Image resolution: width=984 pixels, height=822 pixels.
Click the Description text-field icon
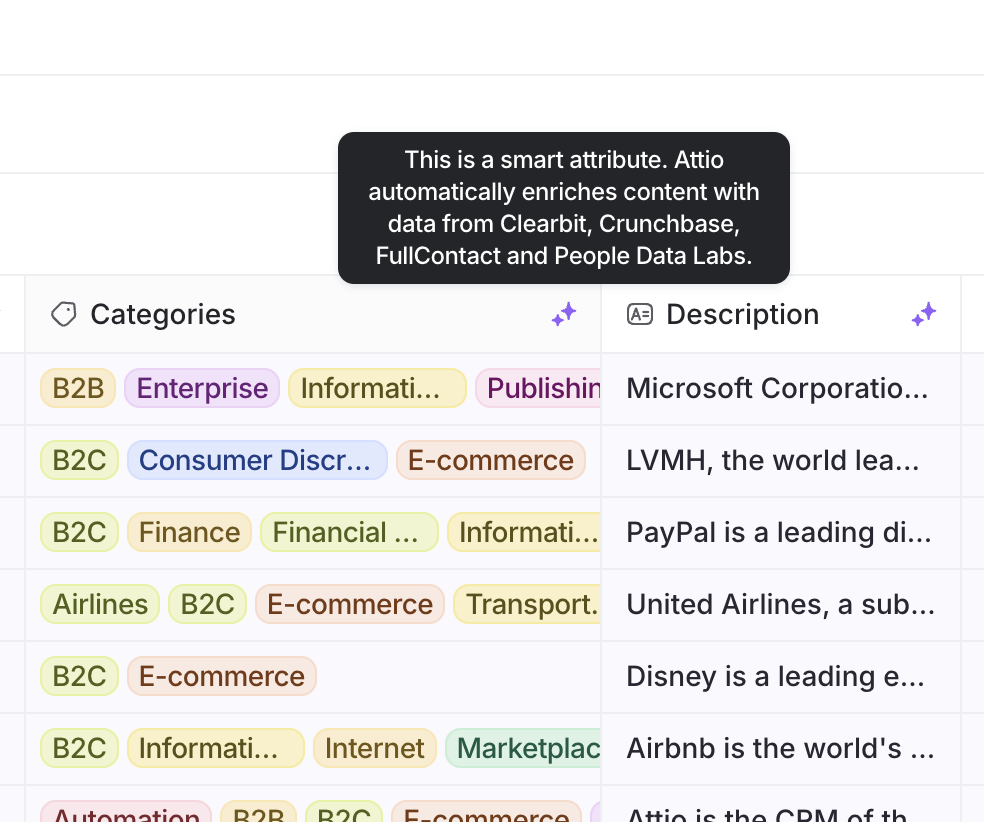coord(639,315)
